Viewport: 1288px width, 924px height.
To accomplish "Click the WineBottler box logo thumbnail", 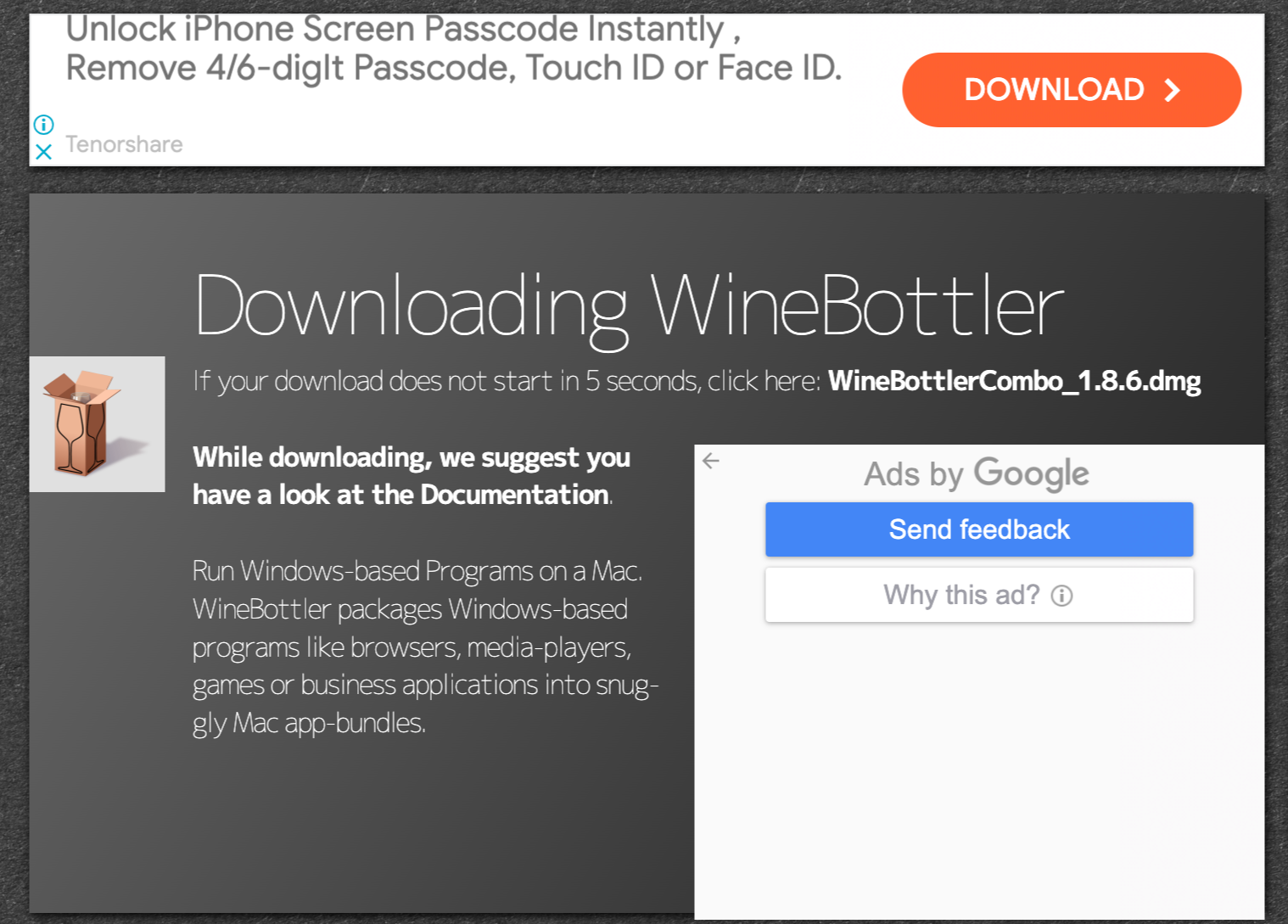I will (x=98, y=424).
